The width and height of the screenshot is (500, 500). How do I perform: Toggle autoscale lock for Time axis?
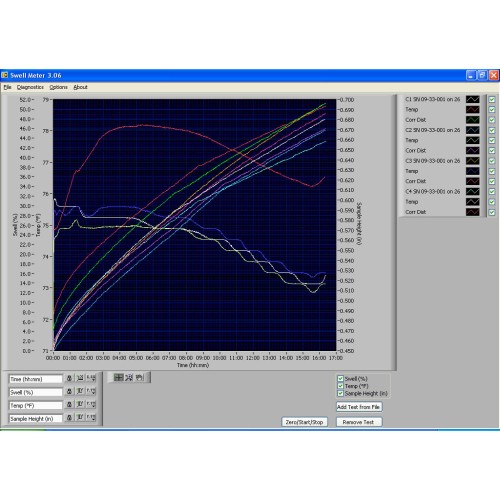[x=69, y=378]
